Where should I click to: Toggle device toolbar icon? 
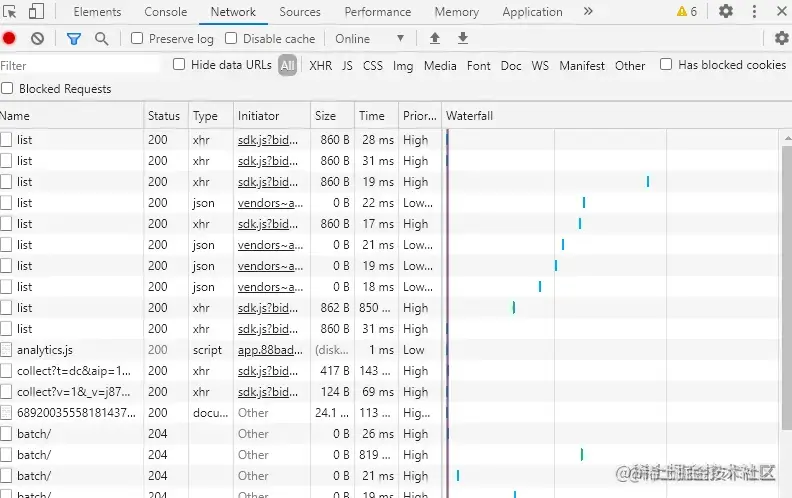tap(36, 11)
